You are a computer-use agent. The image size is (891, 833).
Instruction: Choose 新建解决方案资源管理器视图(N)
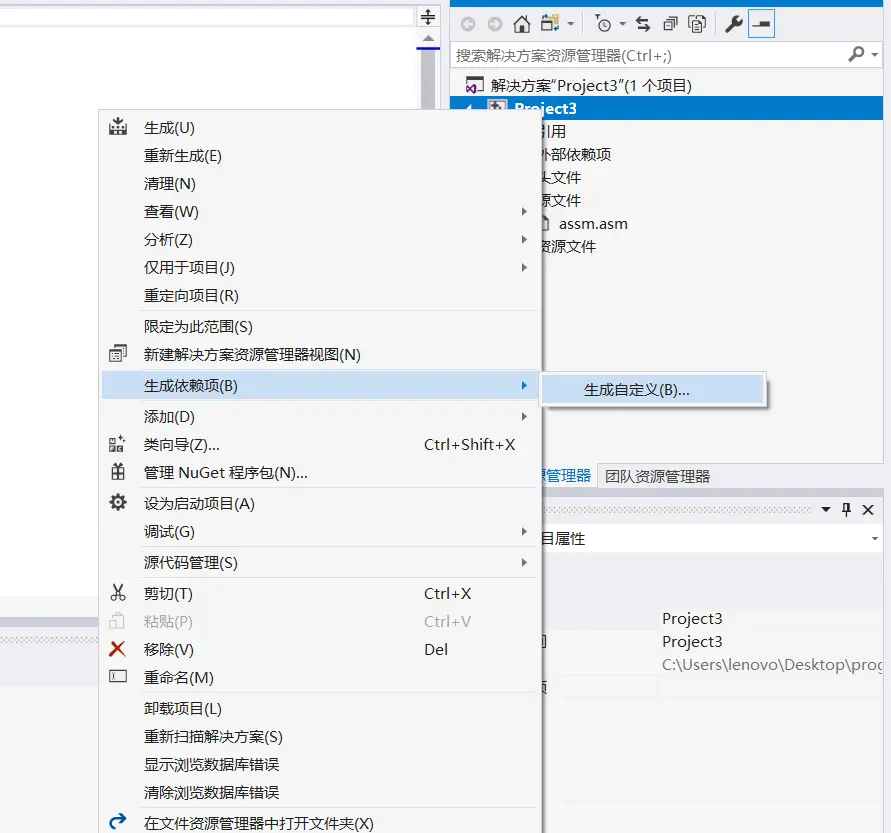(320, 355)
